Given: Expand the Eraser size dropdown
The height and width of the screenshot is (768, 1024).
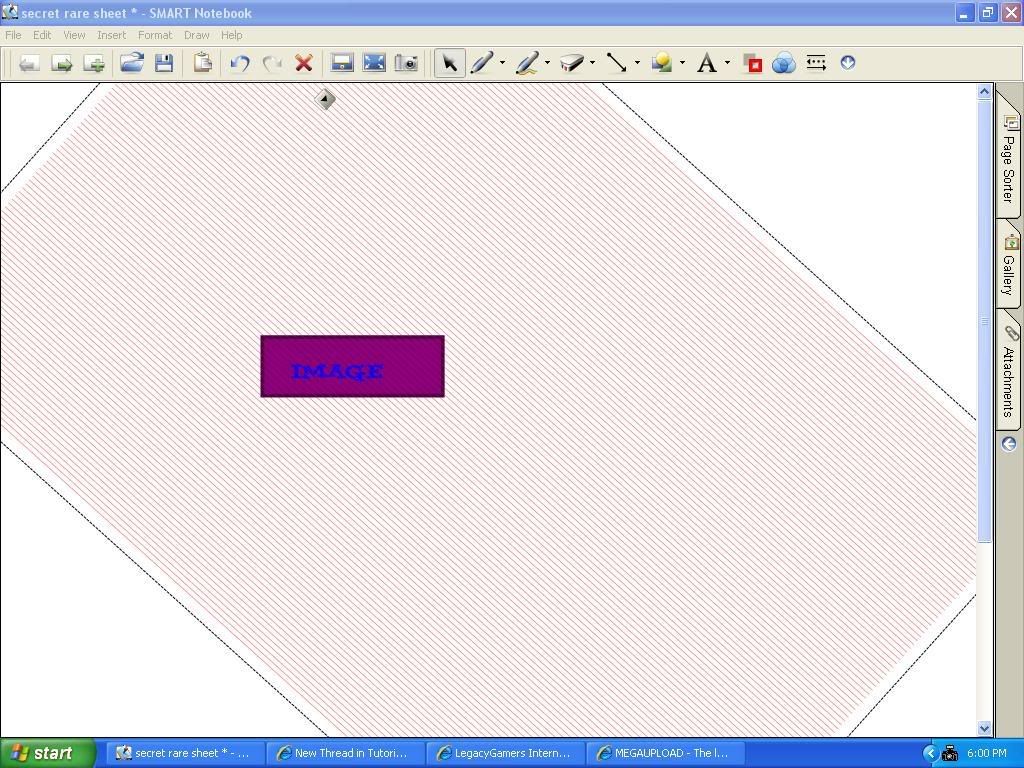Looking at the screenshot, I should pos(590,63).
